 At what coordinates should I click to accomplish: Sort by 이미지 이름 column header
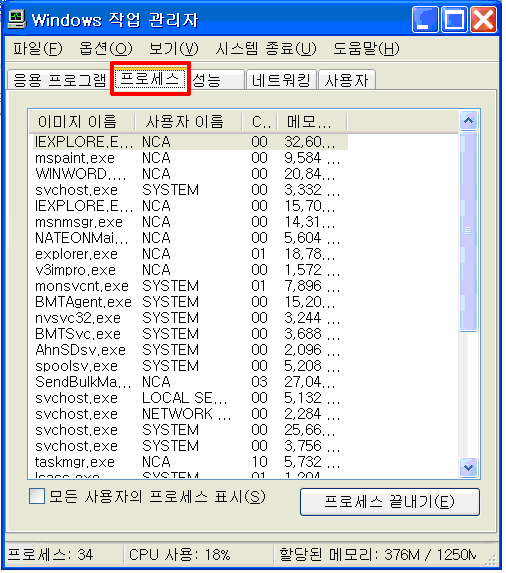(x=82, y=122)
